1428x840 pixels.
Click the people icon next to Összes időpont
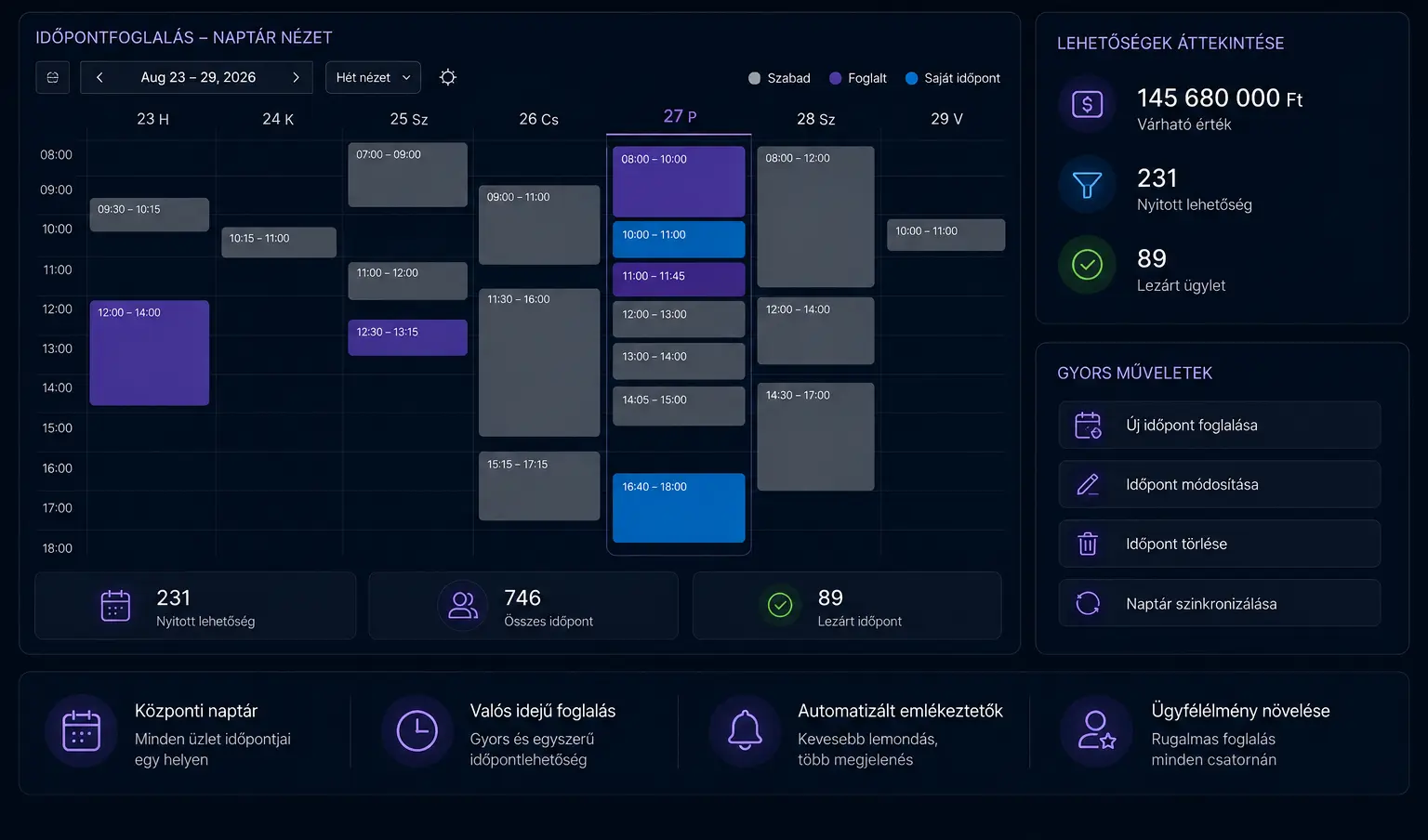point(463,606)
